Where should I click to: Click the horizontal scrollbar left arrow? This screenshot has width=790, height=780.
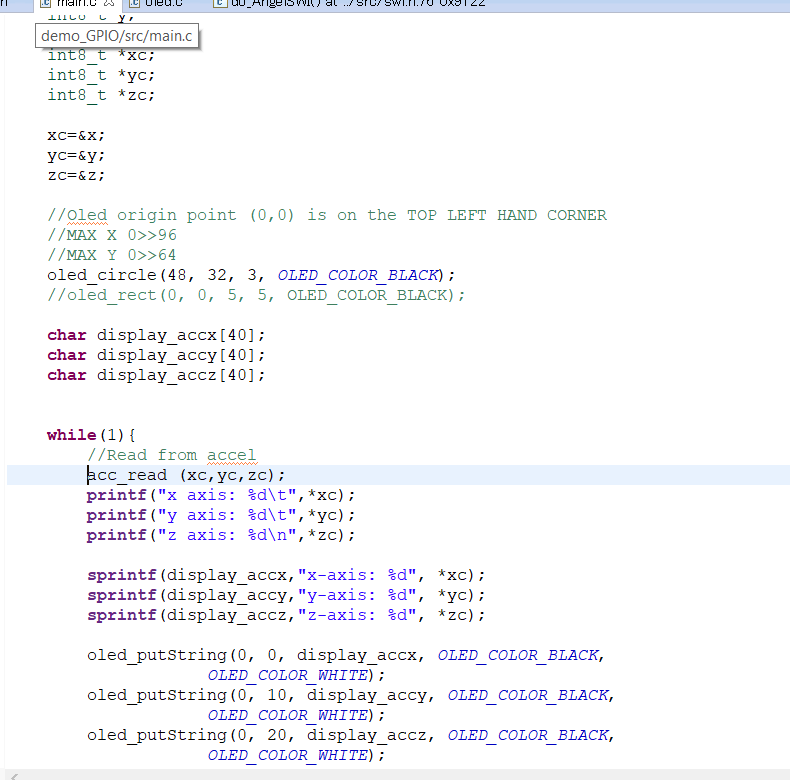[x=14, y=776]
